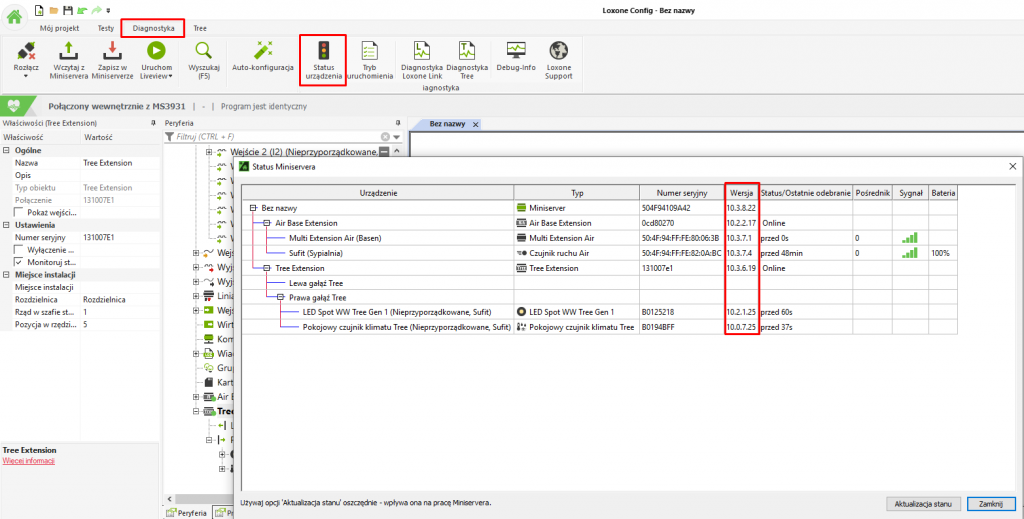The height and width of the screenshot is (519, 1024).
Task: Open Diagnostyka Loxone Link tool
Action: [421, 50]
